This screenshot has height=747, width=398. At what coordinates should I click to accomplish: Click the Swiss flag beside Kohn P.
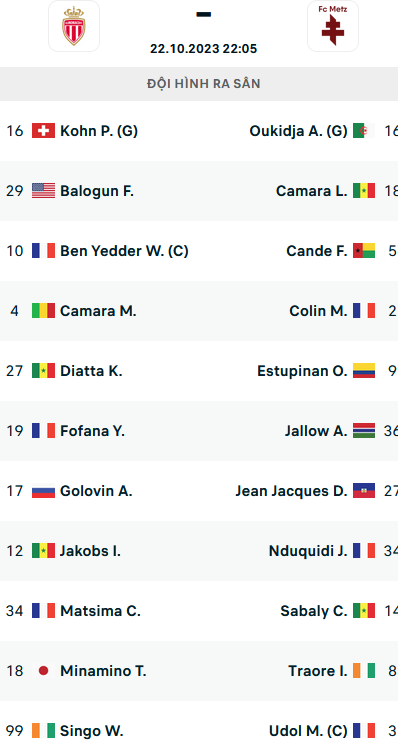43,131
